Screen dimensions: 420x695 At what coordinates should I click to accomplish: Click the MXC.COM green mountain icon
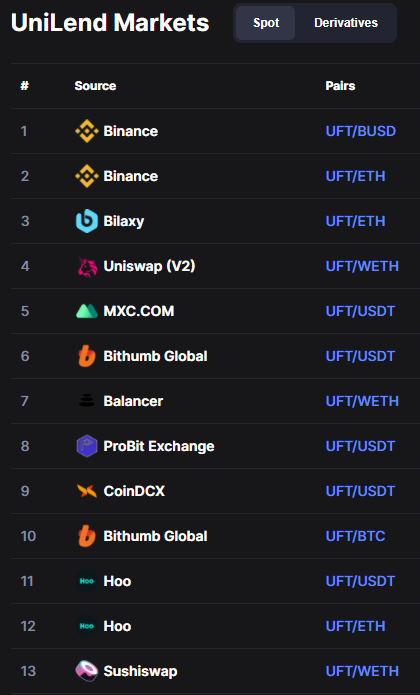[x=86, y=311]
